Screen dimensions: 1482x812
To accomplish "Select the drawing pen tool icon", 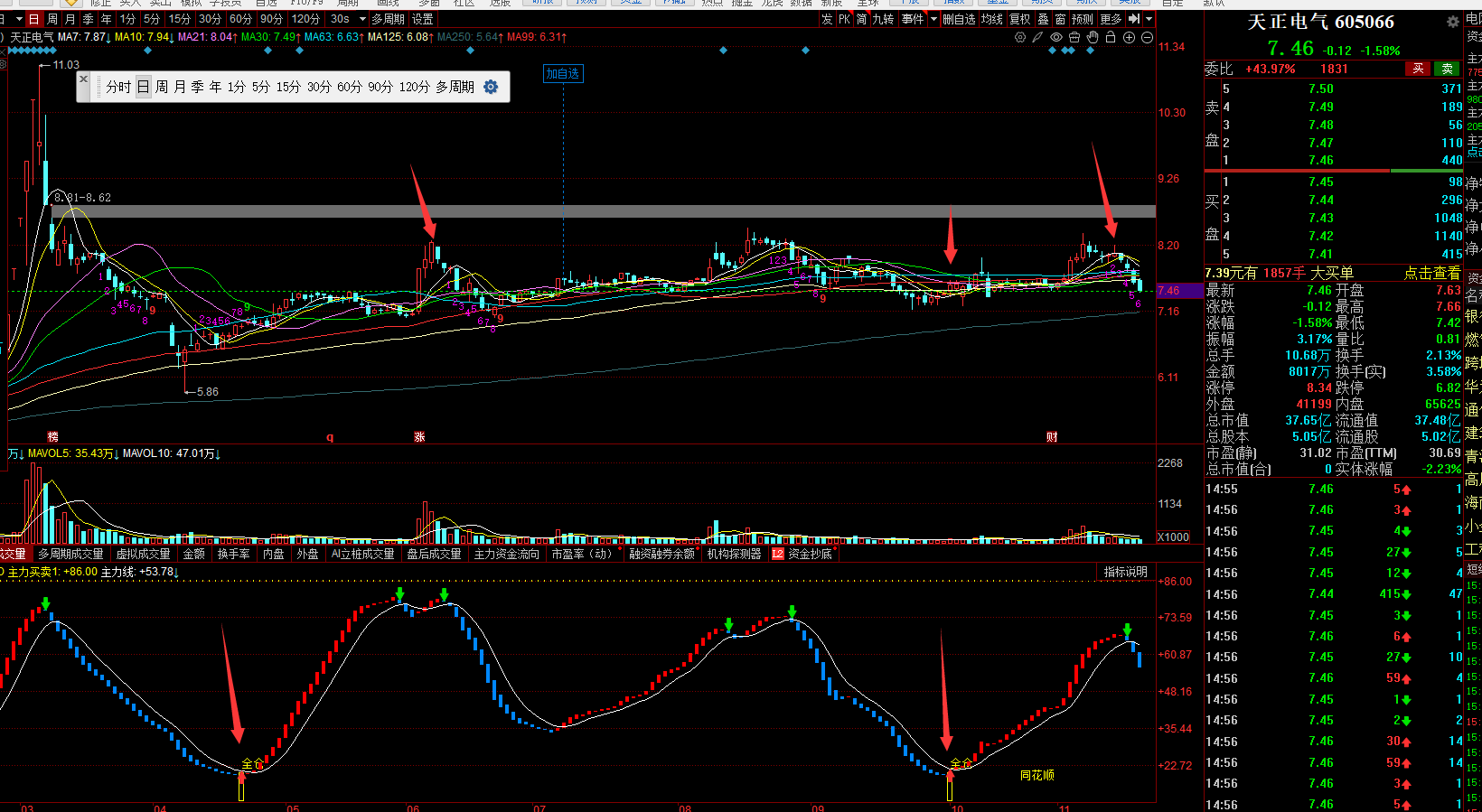I will tap(1037, 37).
